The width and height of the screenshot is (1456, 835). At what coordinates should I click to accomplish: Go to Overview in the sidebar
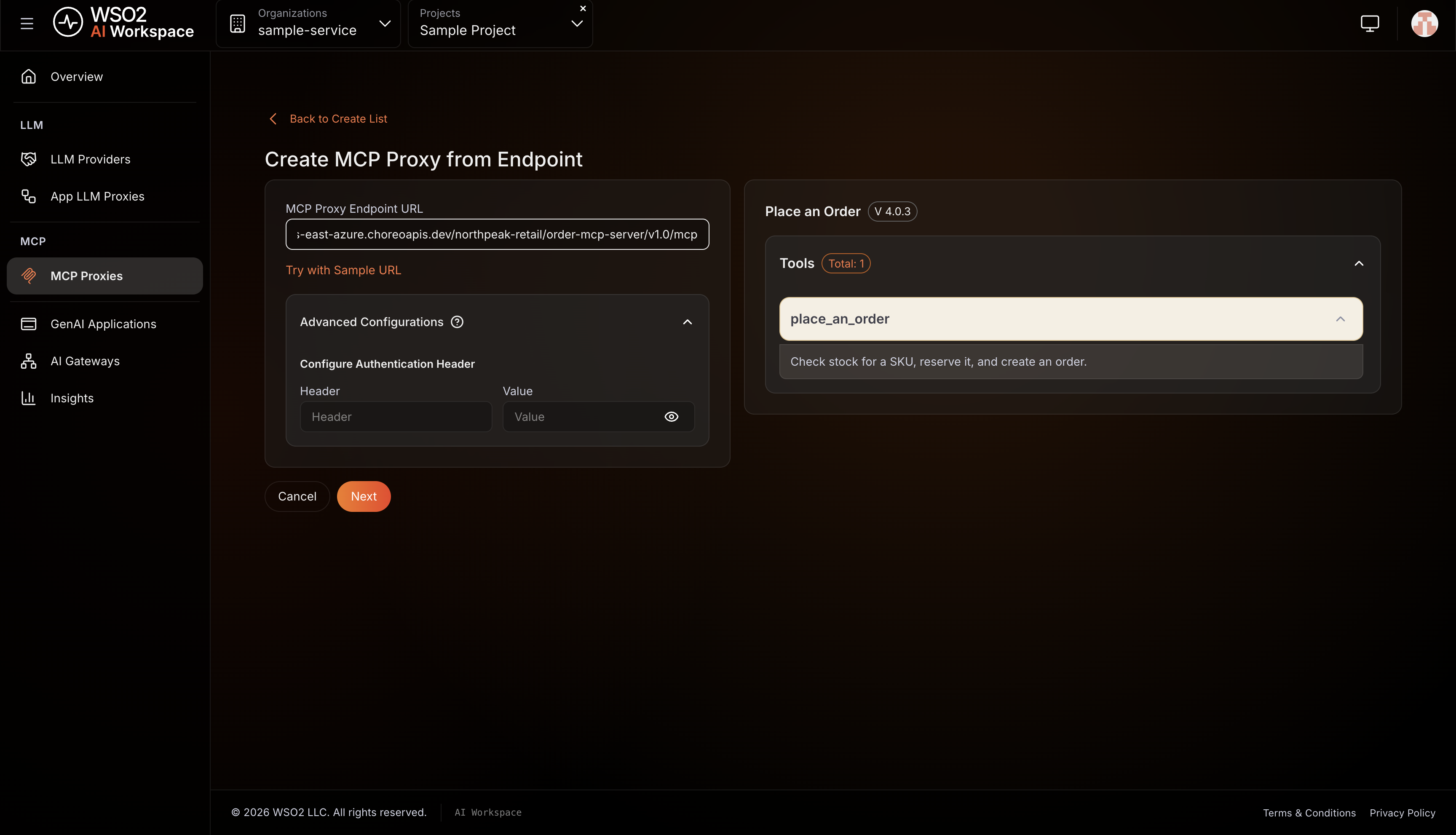tap(105, 76)
